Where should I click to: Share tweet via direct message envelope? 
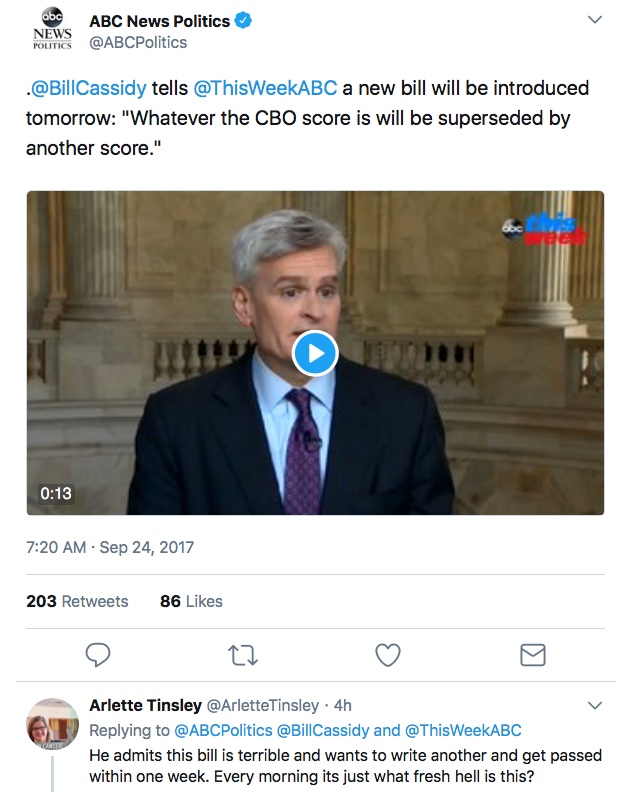[x=533, y=655]
